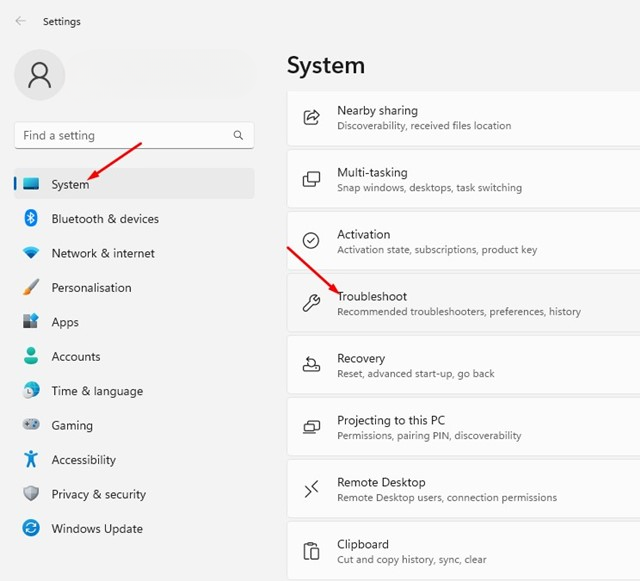Open Remote Desktop settings
The image size is (640, 581).
coord(464,489)
